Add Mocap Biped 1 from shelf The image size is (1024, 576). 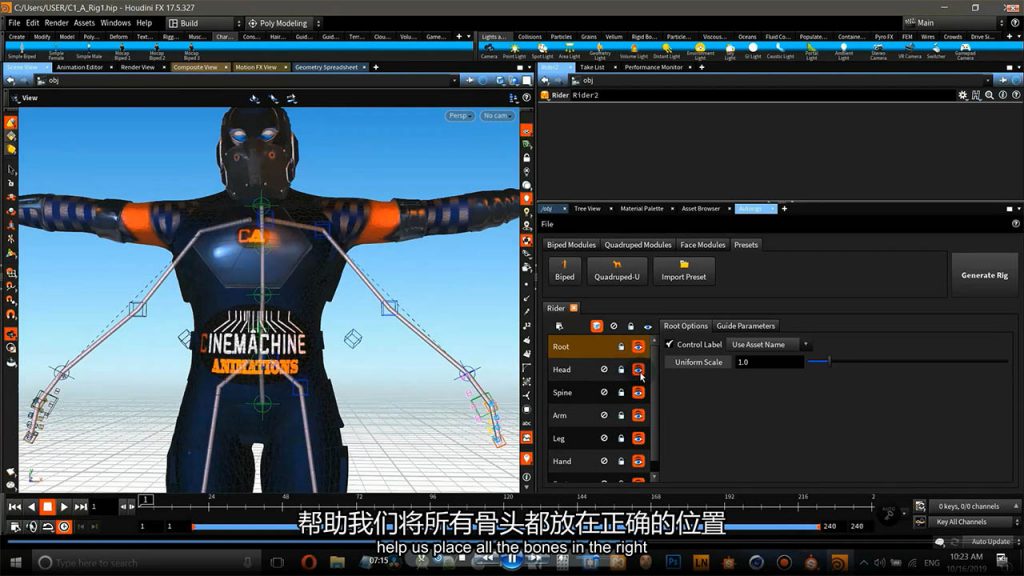[122, 52]
